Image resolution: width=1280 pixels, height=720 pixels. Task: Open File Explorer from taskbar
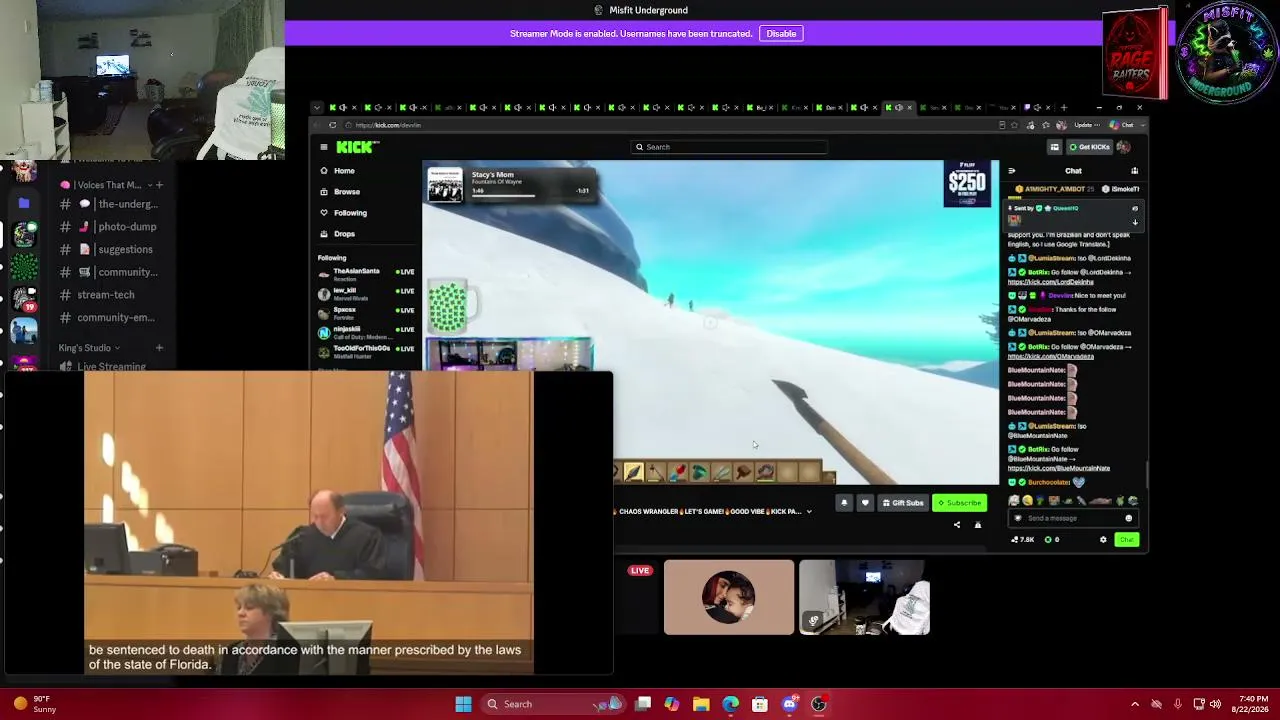[701, 704]
